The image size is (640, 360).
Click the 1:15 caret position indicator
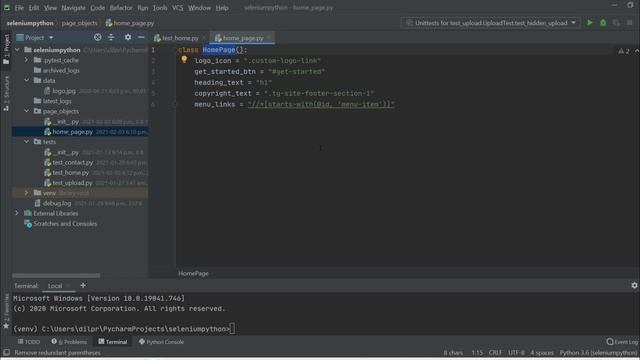coord(477,353)
